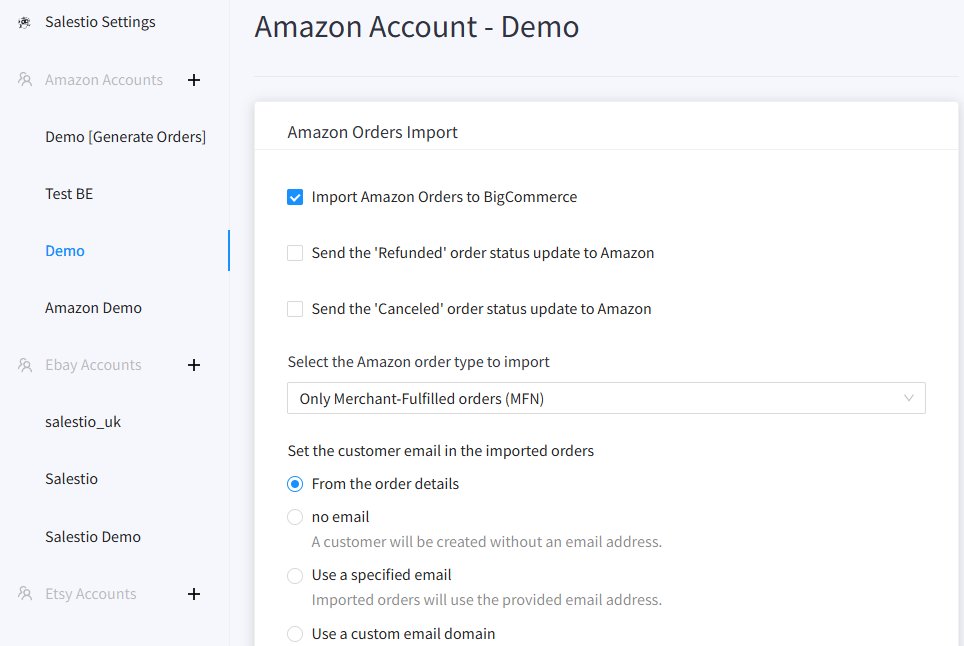Screen dimensions: 964x646
Task: Open Demo [Generate Orders] account
Action: coord(125,137)
